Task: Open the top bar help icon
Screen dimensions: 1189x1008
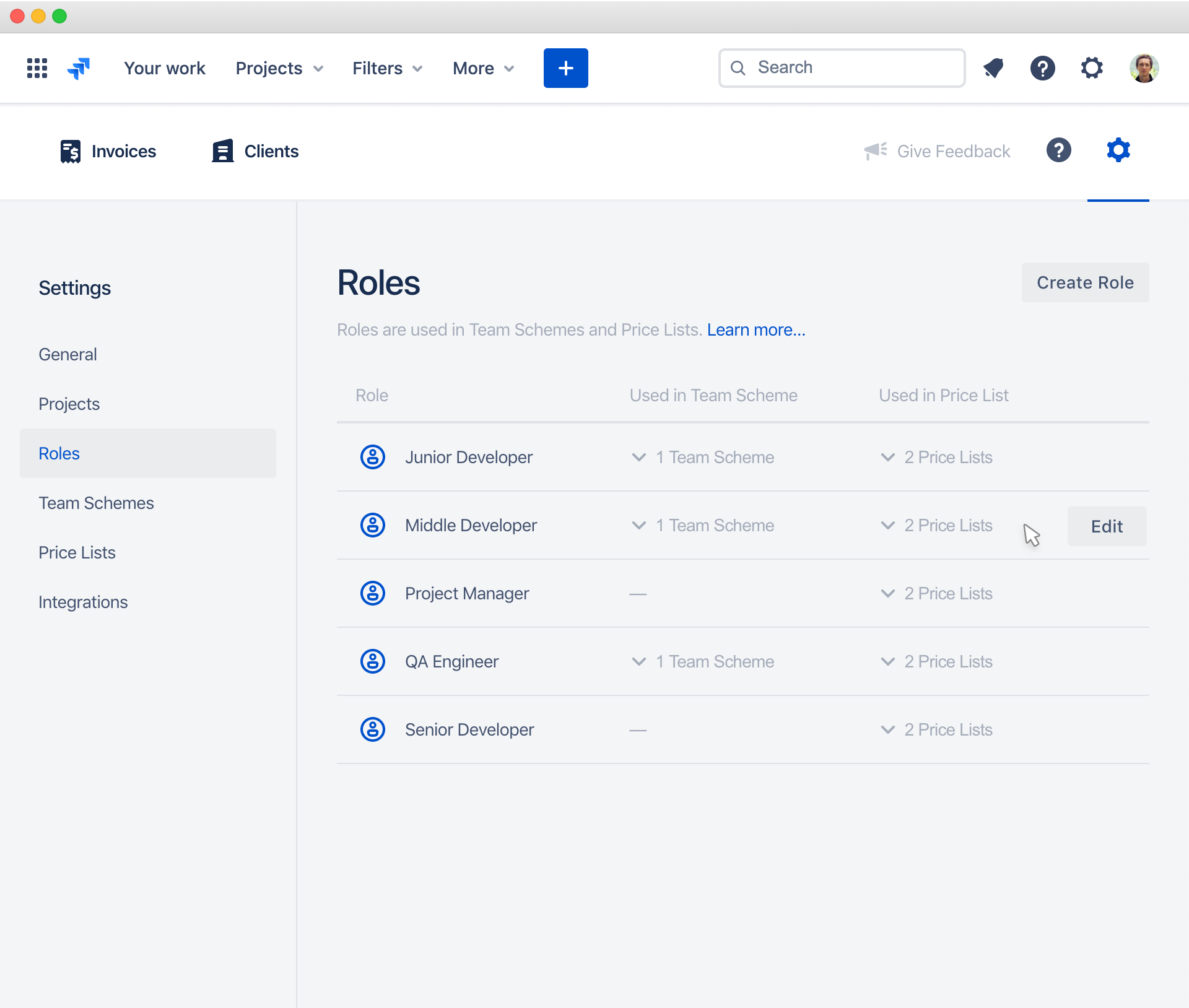Action: 1042,68
